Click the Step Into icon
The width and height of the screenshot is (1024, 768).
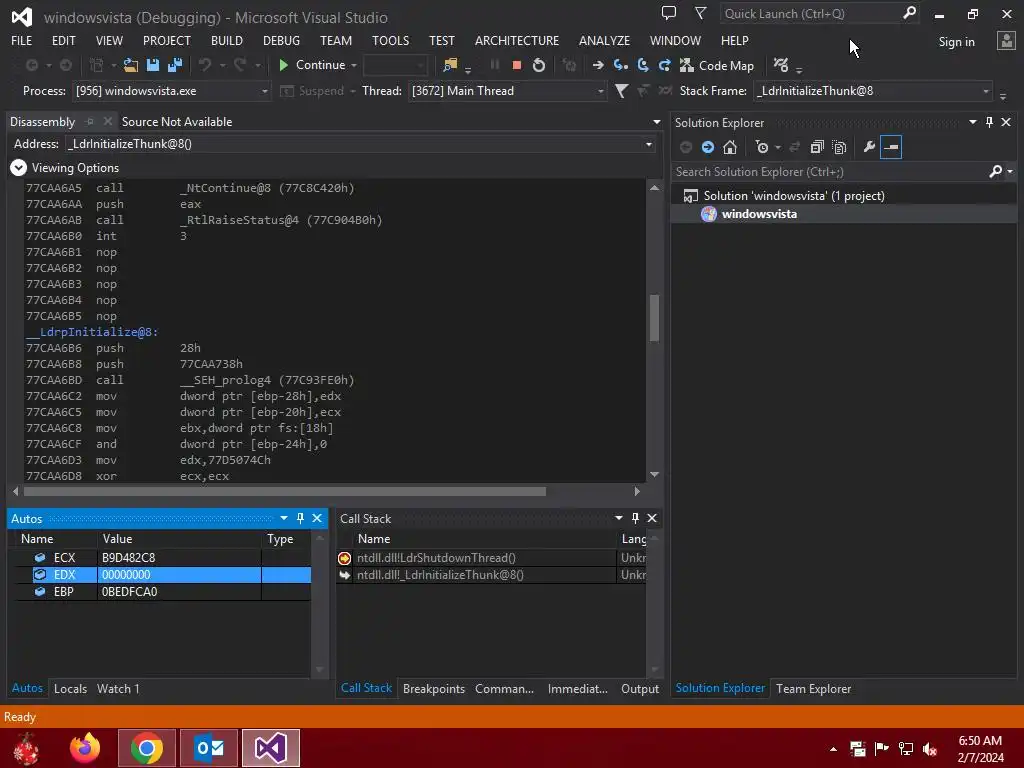click(620, 65)
